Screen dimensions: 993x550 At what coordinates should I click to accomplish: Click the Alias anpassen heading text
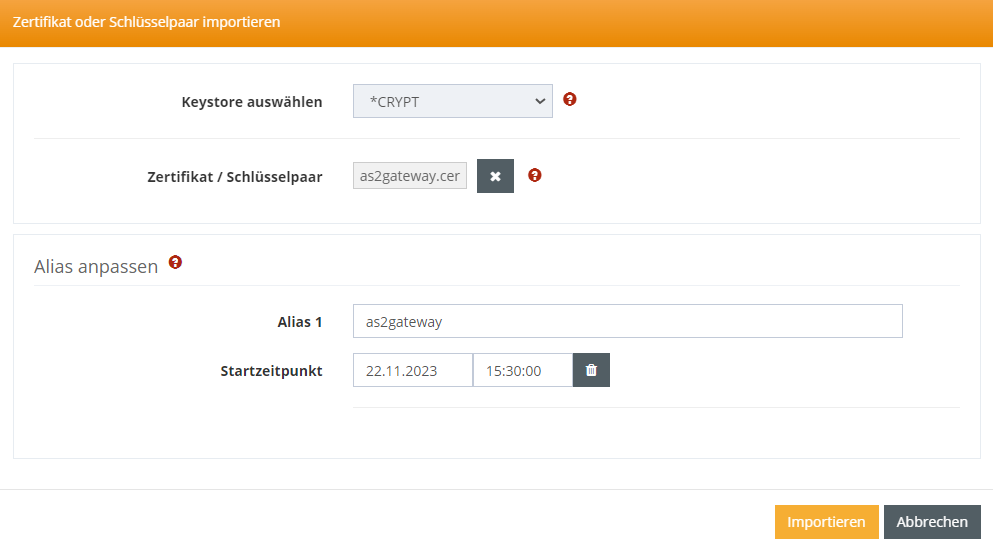click(96, 267)
